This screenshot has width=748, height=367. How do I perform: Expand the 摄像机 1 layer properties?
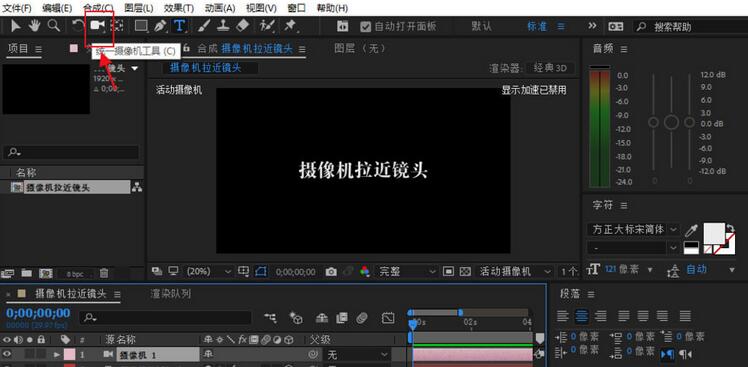57,355
